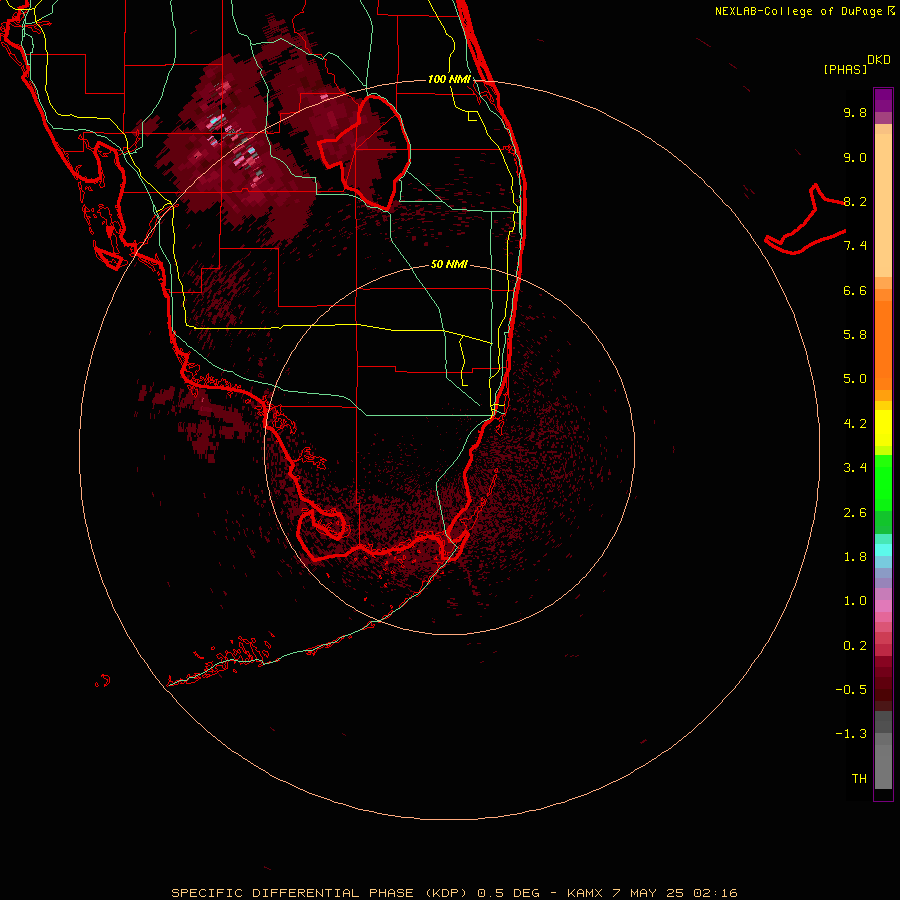This screenshot has width=900, height=900.
Task: Click the red island outline east of Florida
Action: 805,220
